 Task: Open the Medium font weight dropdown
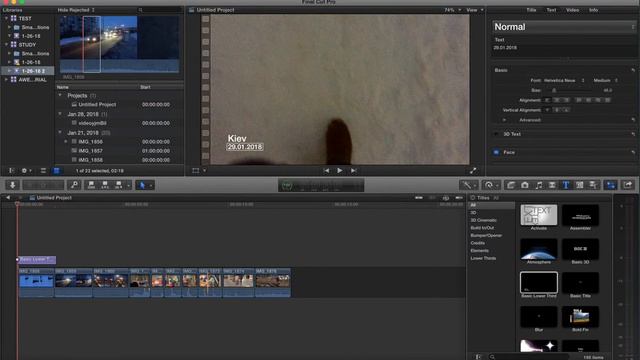(x=606, y=80)
